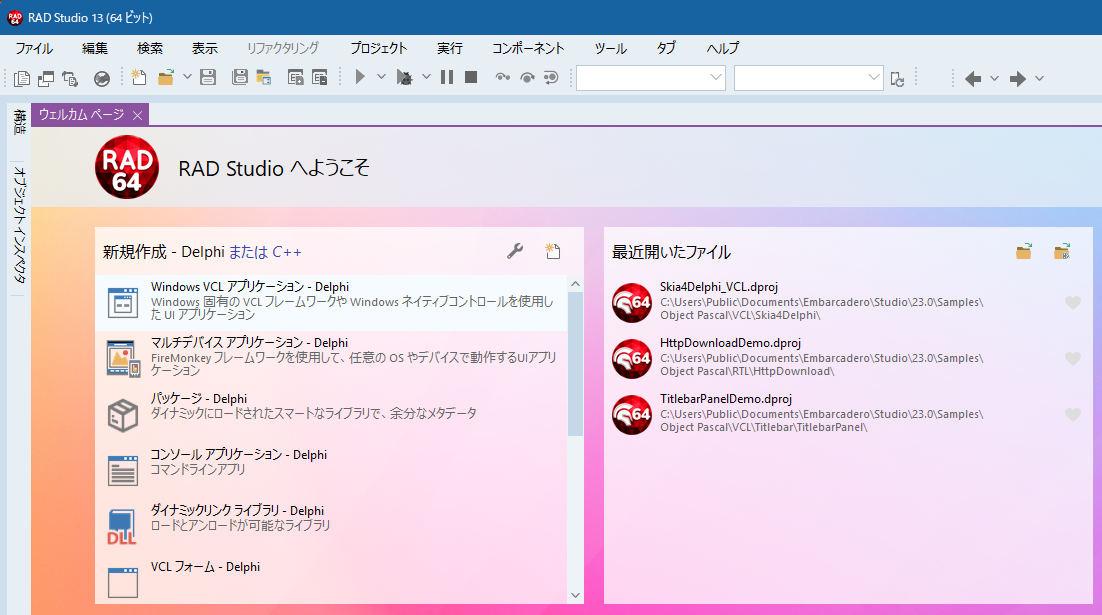Screen dimensions: 1102x615
Task: Expand the Open file dropdown arrow
Action: pos(187,77)
